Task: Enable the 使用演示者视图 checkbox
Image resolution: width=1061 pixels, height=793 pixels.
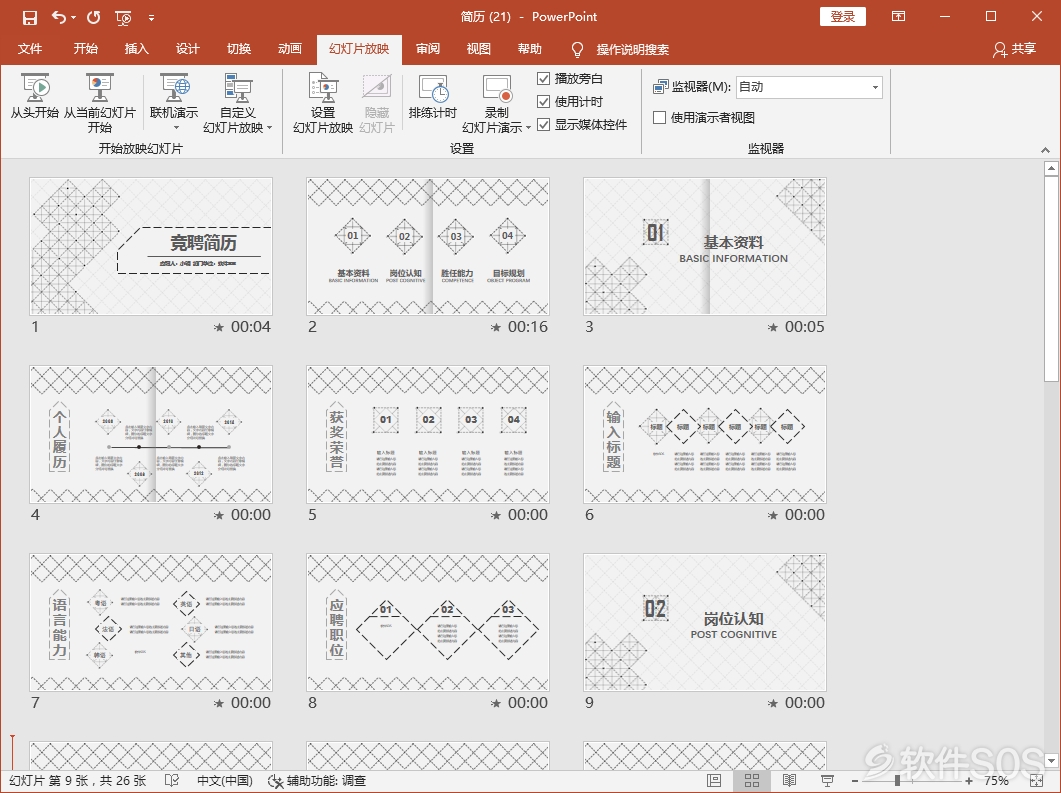Action: [x=660, y=118]
